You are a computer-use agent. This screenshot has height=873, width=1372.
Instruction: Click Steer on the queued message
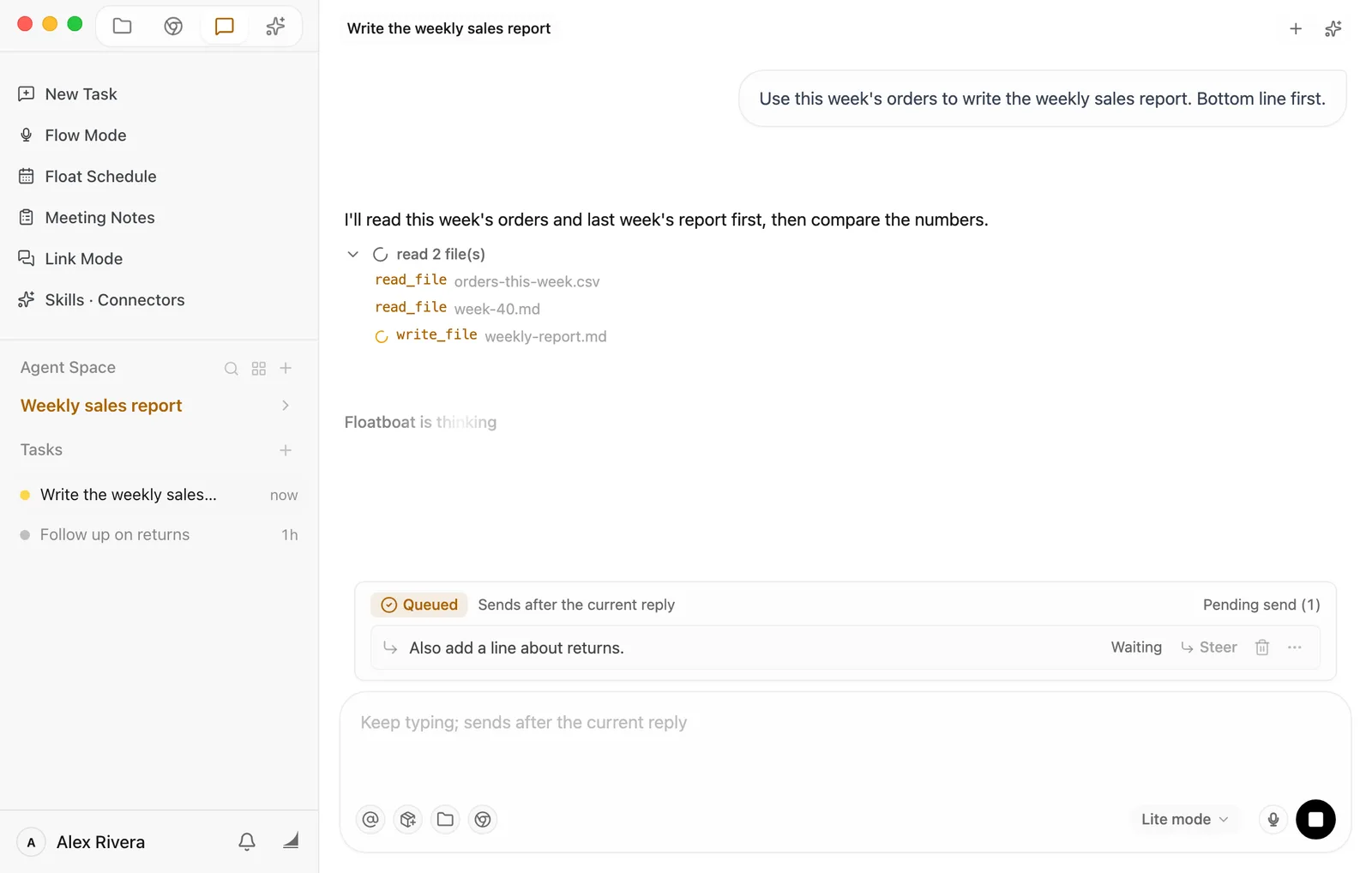pos(1209,647)
